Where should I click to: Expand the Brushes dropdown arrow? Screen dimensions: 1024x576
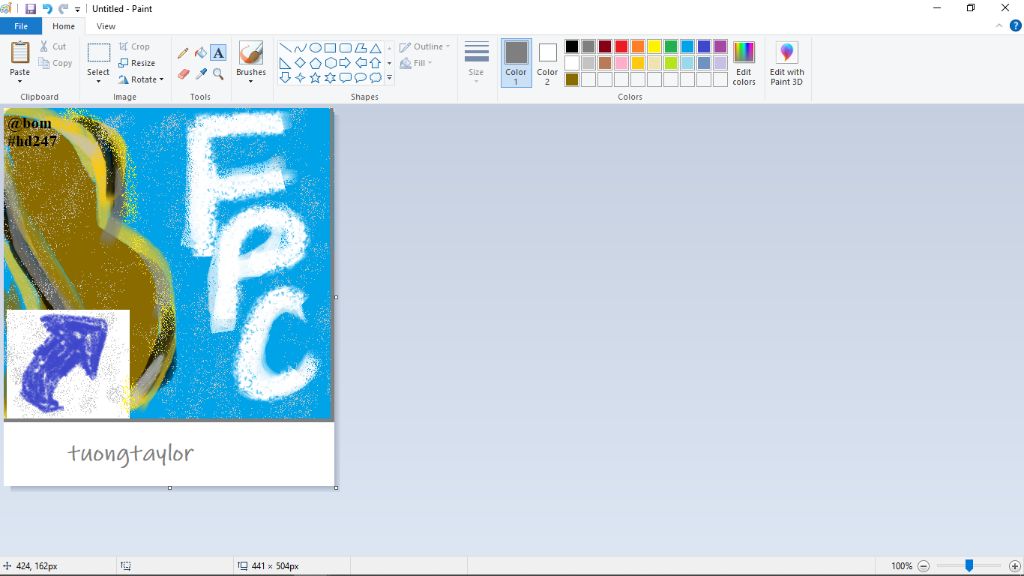tap(251, 81)
